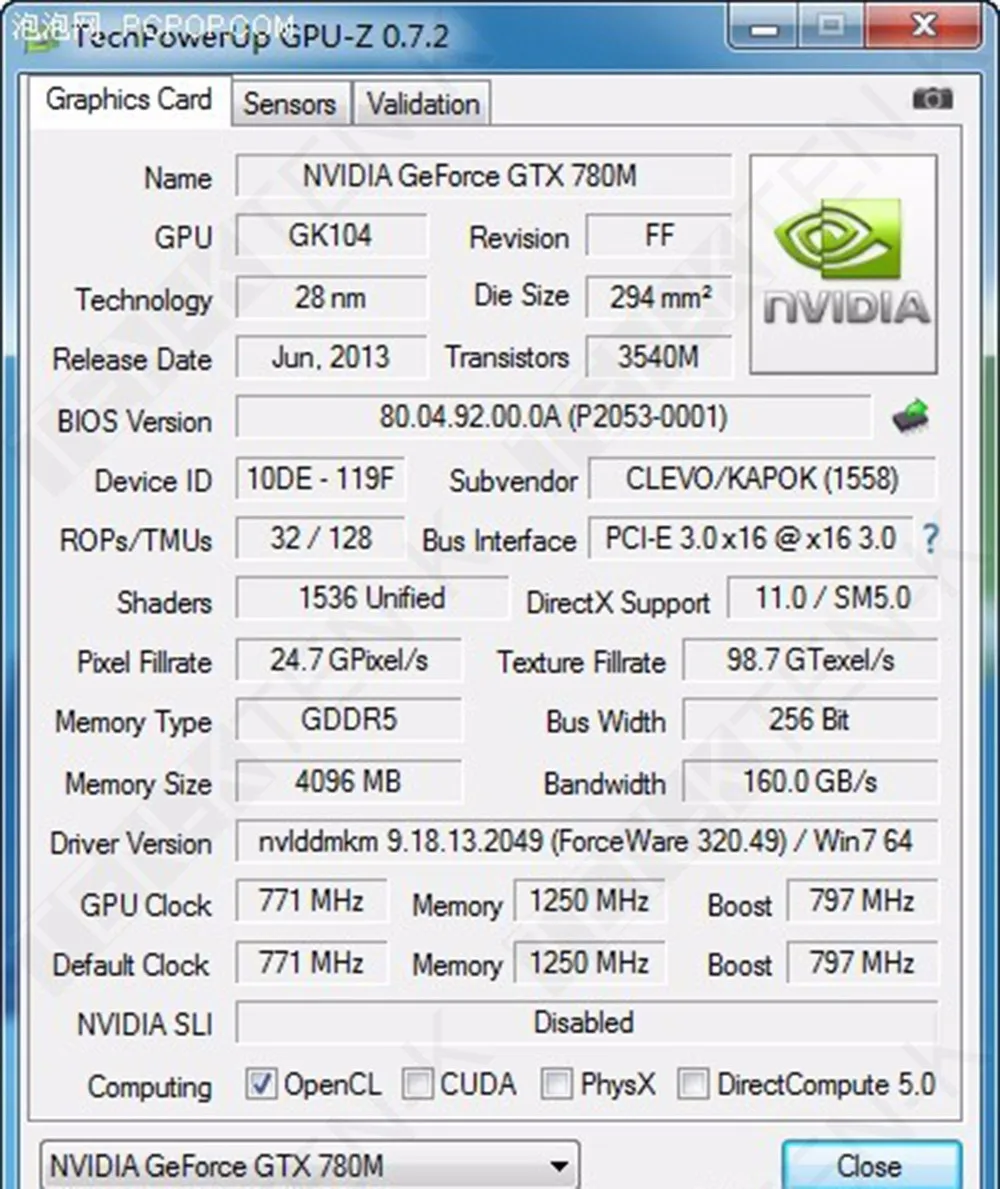Click Bus Width field 256 Bit

point(810,720)
